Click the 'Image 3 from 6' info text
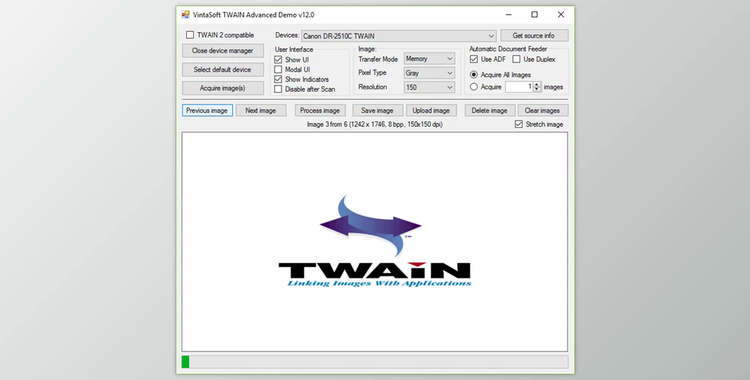This screenshot has height=380, width=750. tap(375, 124)
